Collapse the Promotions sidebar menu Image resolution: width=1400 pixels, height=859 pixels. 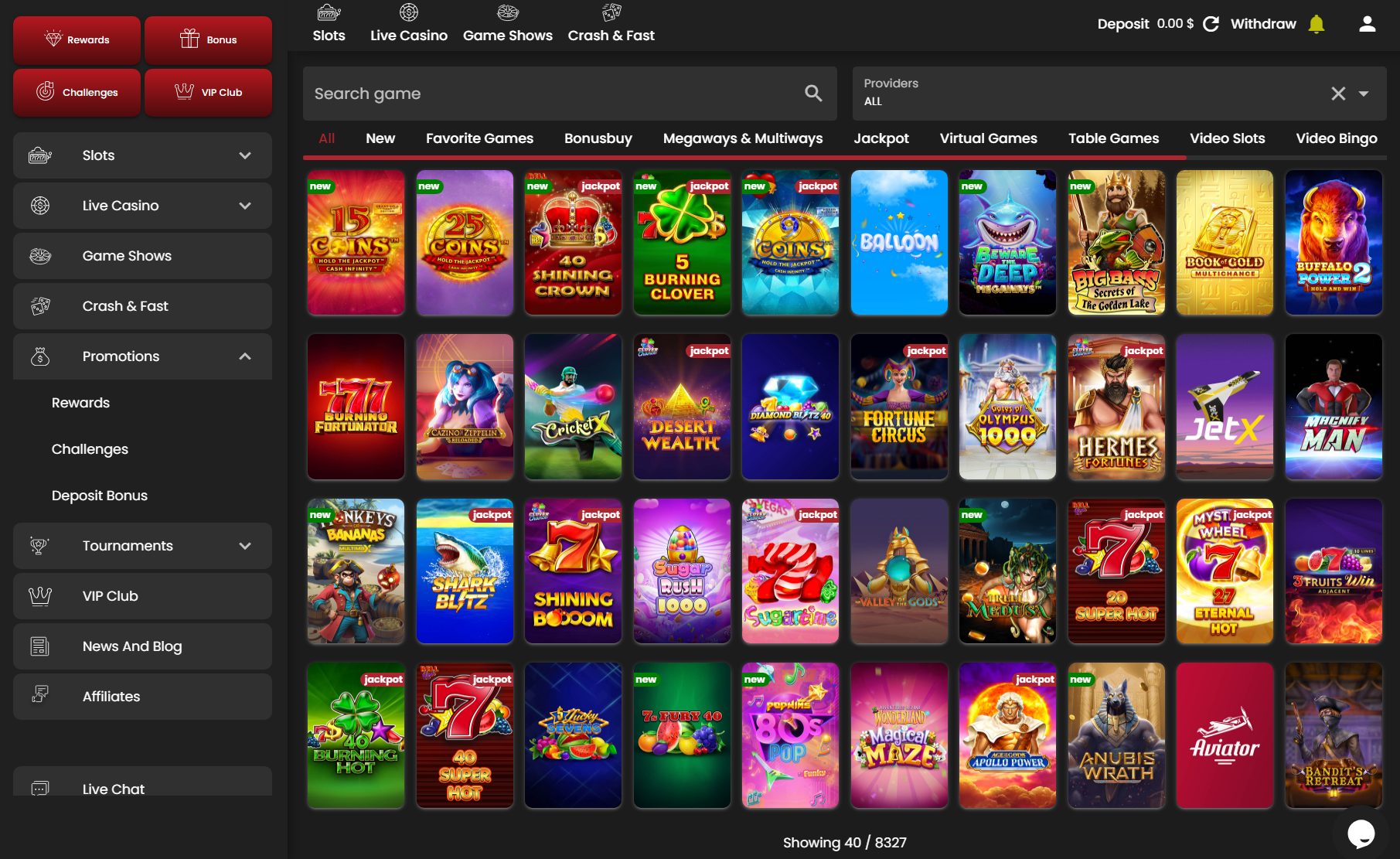[245, 356]
